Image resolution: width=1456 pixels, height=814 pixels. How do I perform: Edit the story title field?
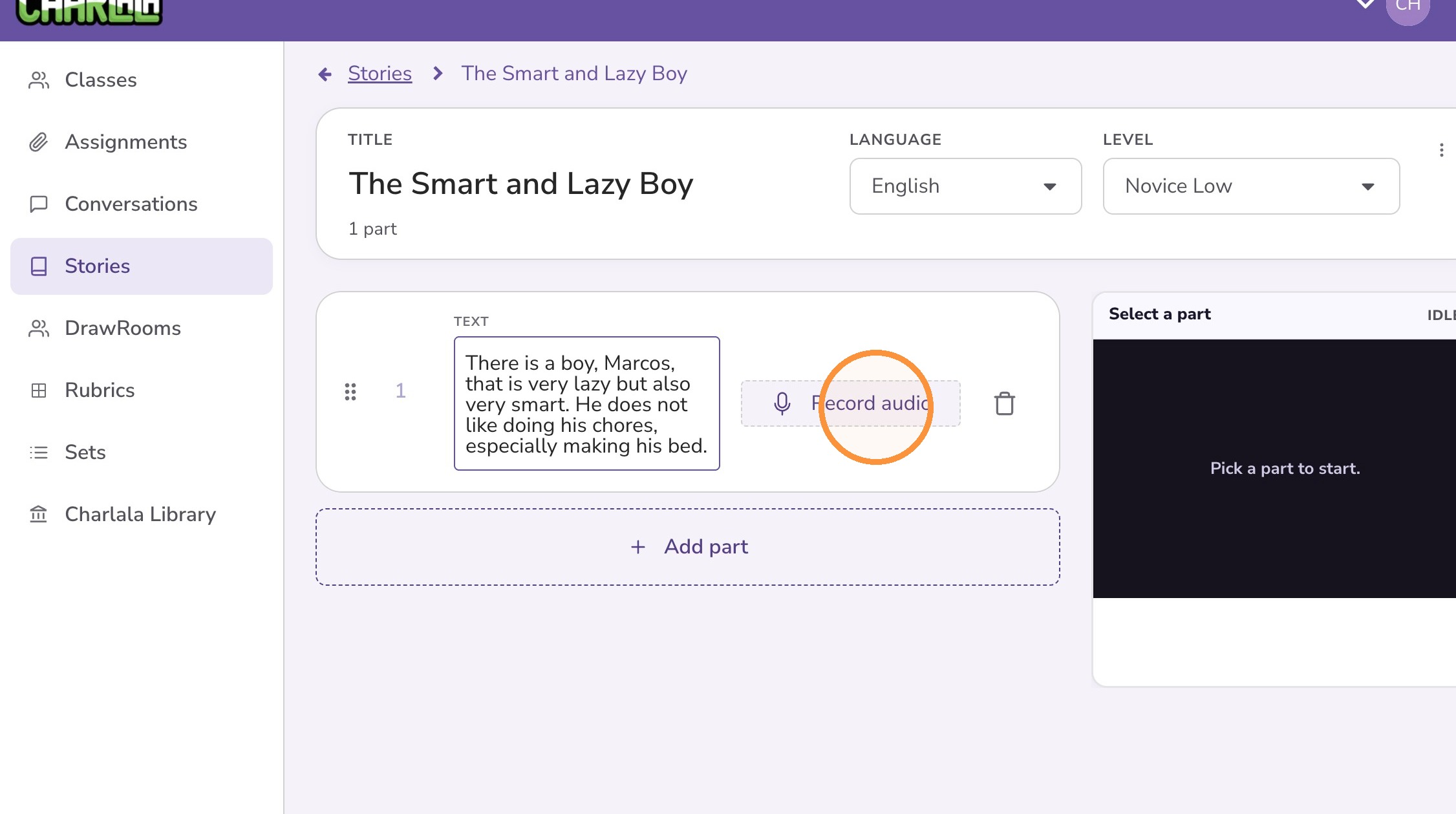pos(520,184)
